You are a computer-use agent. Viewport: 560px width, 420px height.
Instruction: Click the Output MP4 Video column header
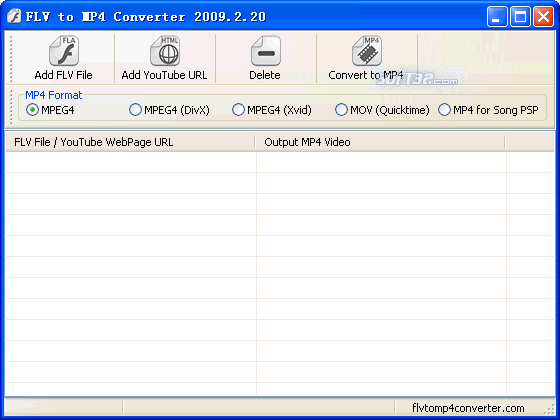click(x=380, y=142)
